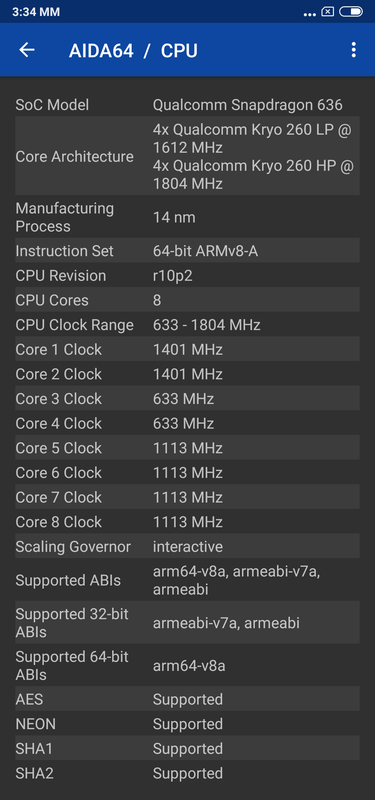Image resolution: width=375 pixels, height=800 pixels.
Task: Select the Supported ABIs row
Action: click(187, 580)
